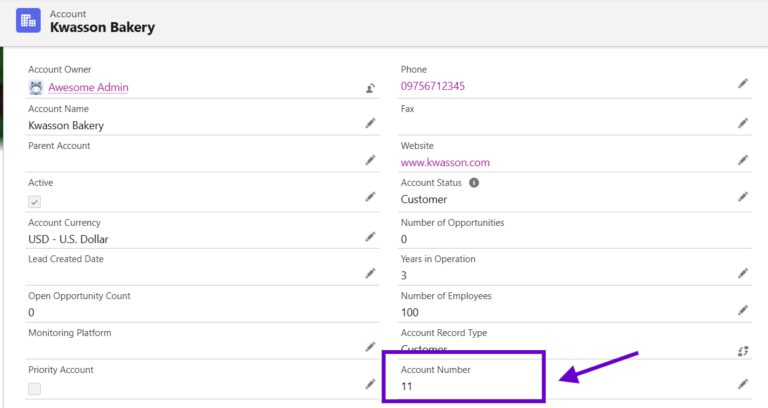The image size is (768, 408).
Task: Change Account Record Type icon
Action: coord(743,351)
